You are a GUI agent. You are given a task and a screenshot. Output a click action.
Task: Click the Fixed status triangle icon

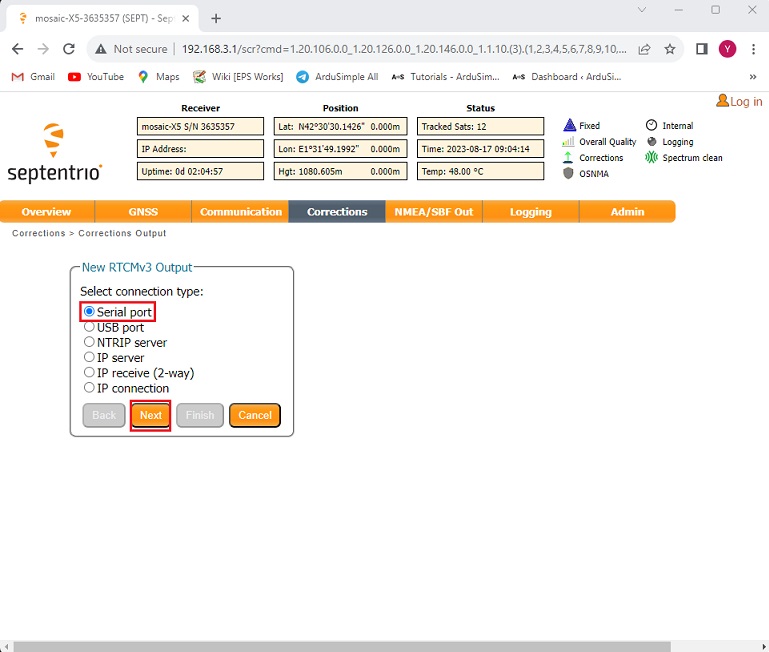point(569,126)
